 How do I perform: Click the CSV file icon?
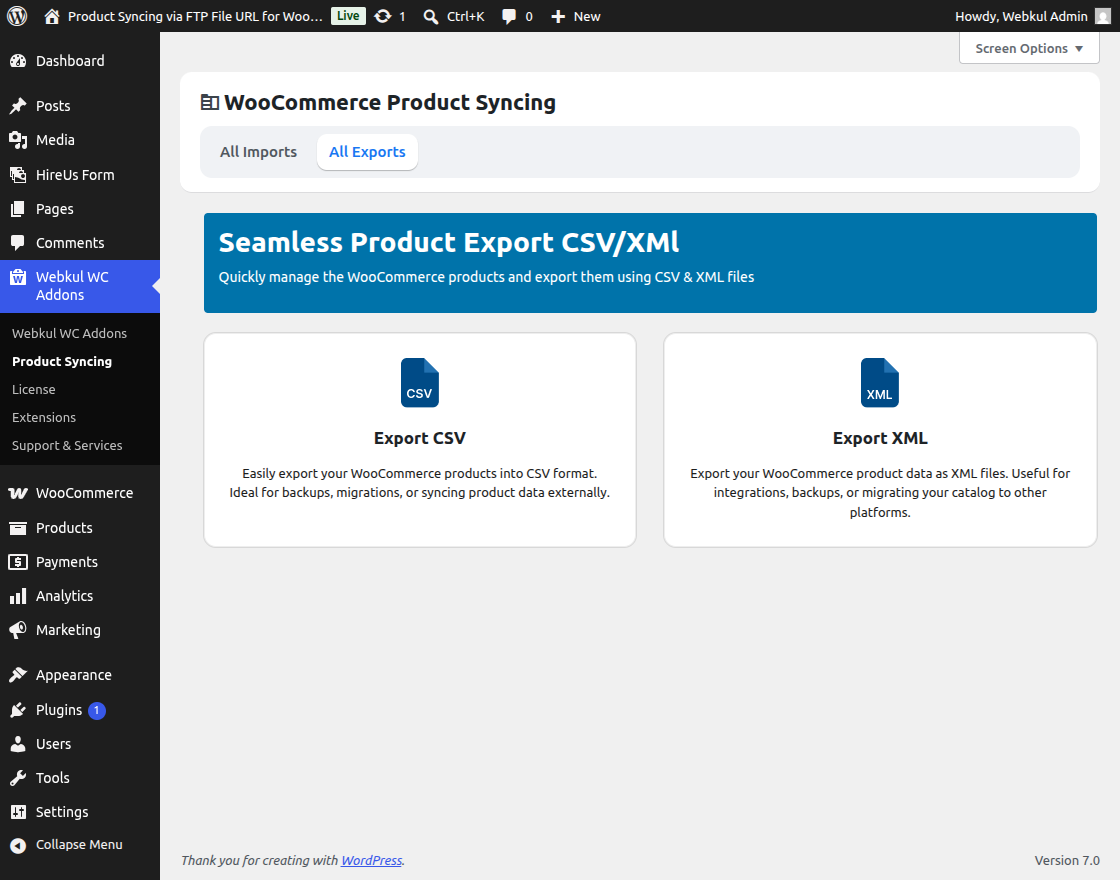pyautogui.click(x=420, y=383)
